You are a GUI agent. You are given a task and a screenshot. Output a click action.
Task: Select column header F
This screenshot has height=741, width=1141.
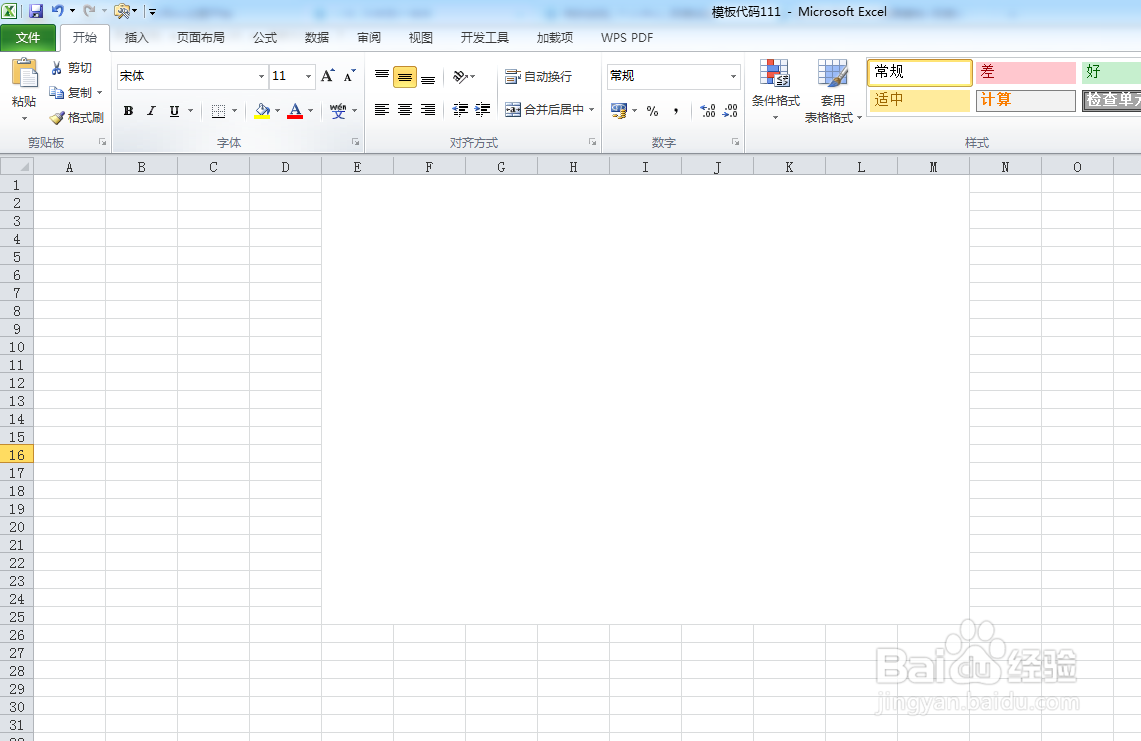click(429, 167)
